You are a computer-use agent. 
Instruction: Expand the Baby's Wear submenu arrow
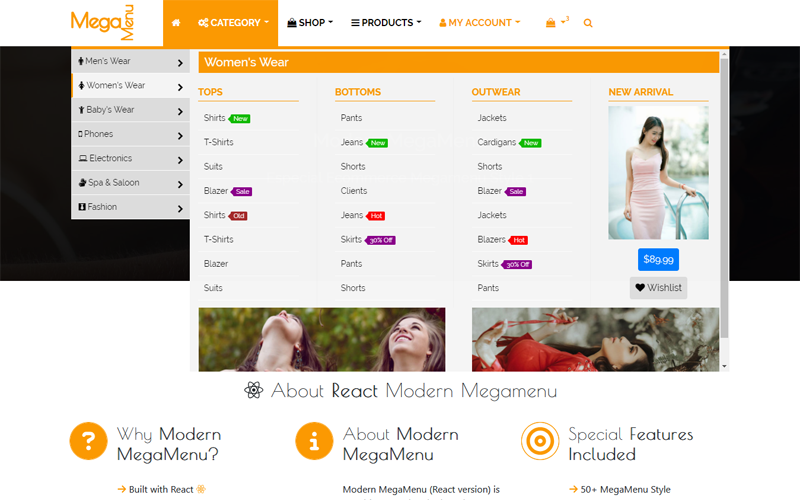point(180,111)
